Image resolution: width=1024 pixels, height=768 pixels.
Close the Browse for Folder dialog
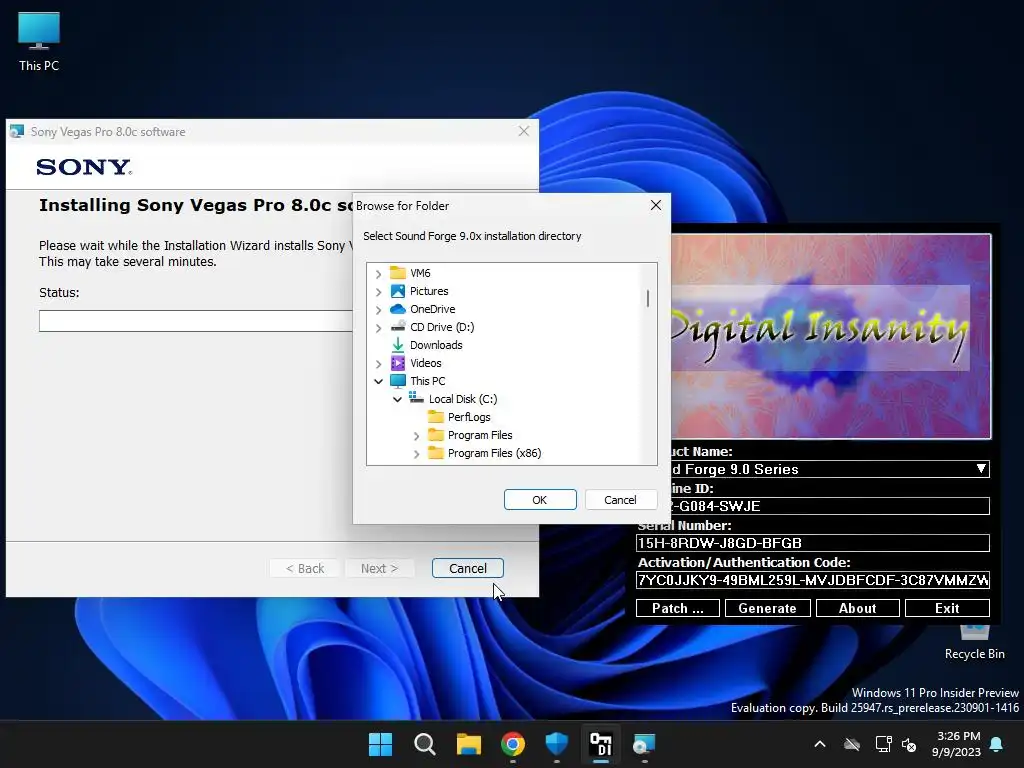[656, 205]
